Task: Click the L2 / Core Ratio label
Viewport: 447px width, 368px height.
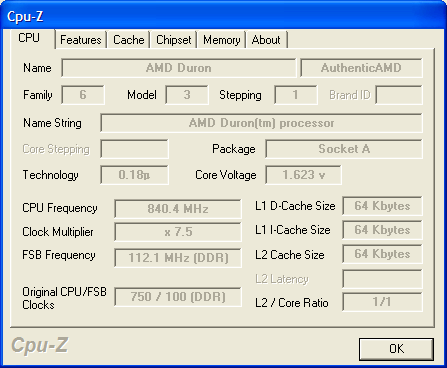Action: (292, 303)
